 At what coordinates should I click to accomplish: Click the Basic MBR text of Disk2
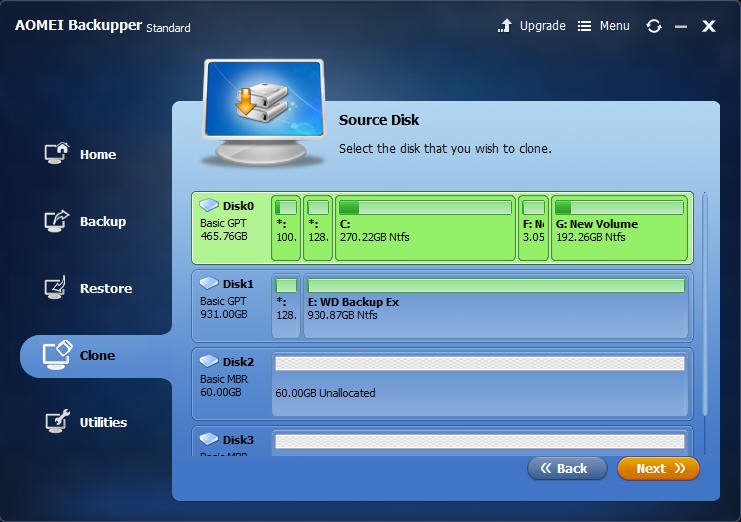[x=224, y=379]
